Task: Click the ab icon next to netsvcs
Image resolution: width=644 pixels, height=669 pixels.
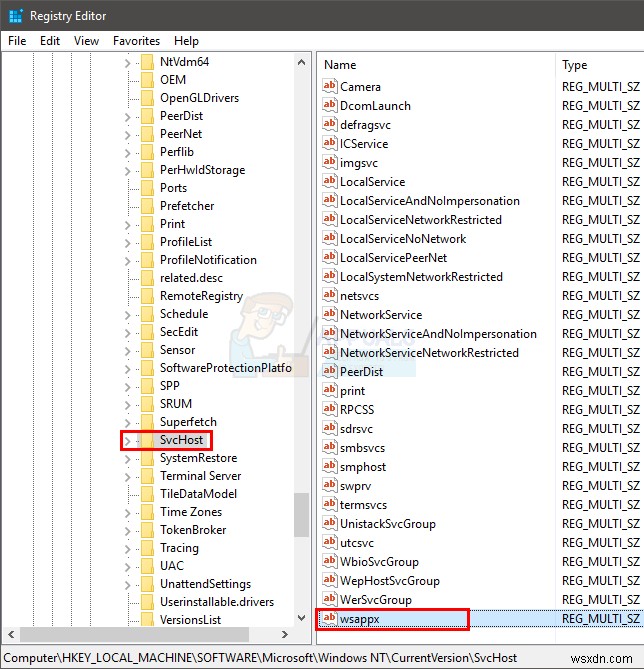Action: pos(329,295)
